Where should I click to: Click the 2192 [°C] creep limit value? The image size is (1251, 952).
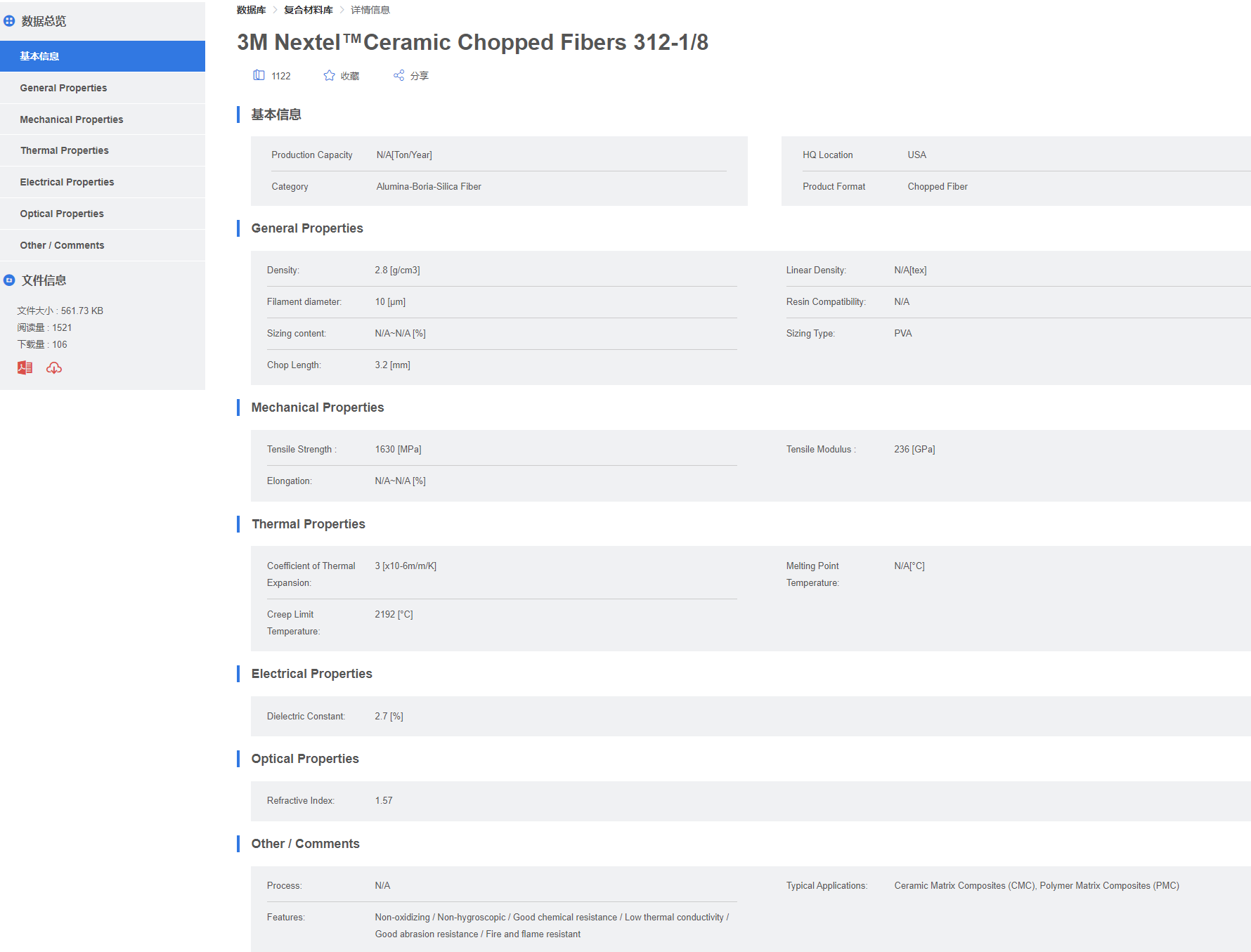[x=394, y=615]
